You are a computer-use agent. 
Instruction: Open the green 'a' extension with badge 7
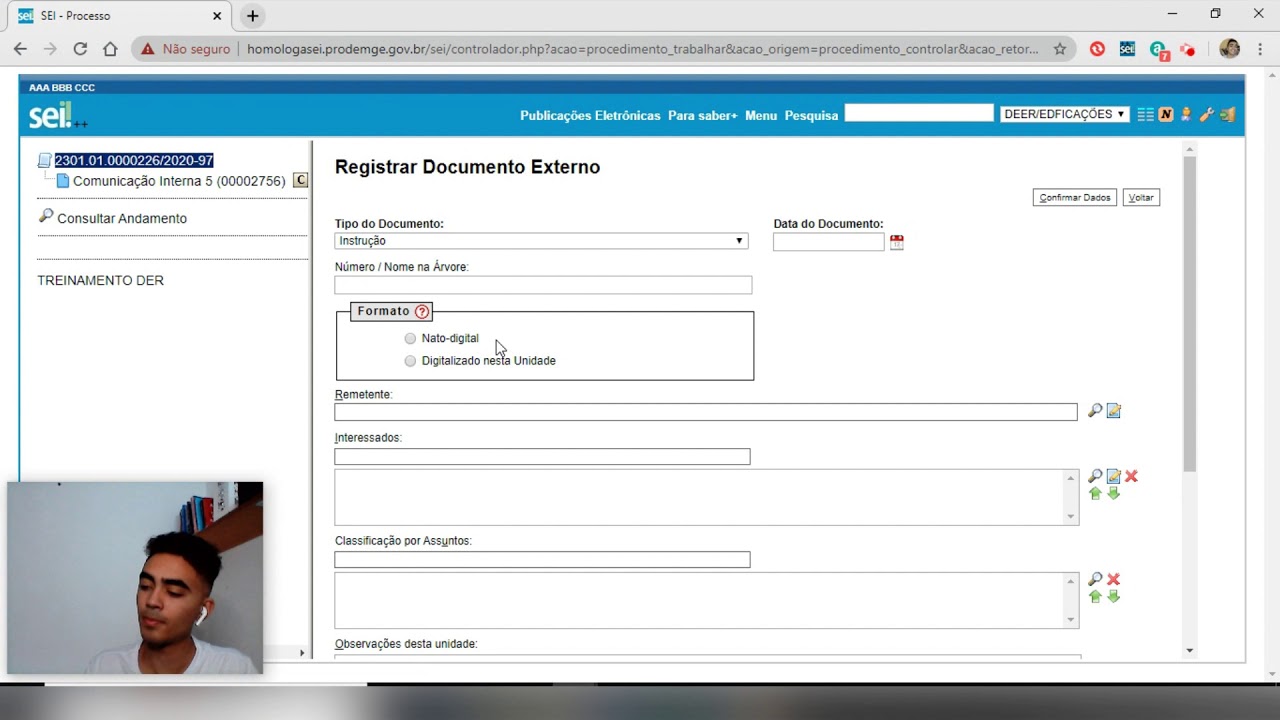point(1158,50)
